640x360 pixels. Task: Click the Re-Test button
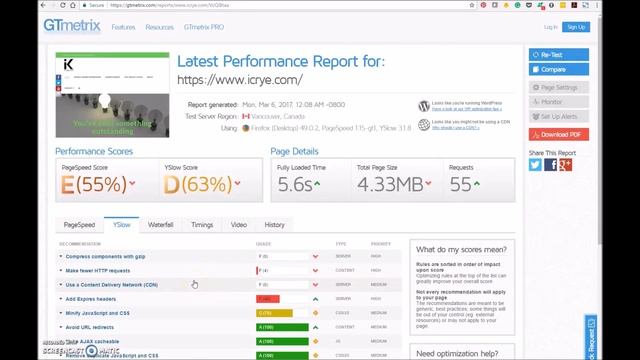pyautogui.click(x=559, y=55)
